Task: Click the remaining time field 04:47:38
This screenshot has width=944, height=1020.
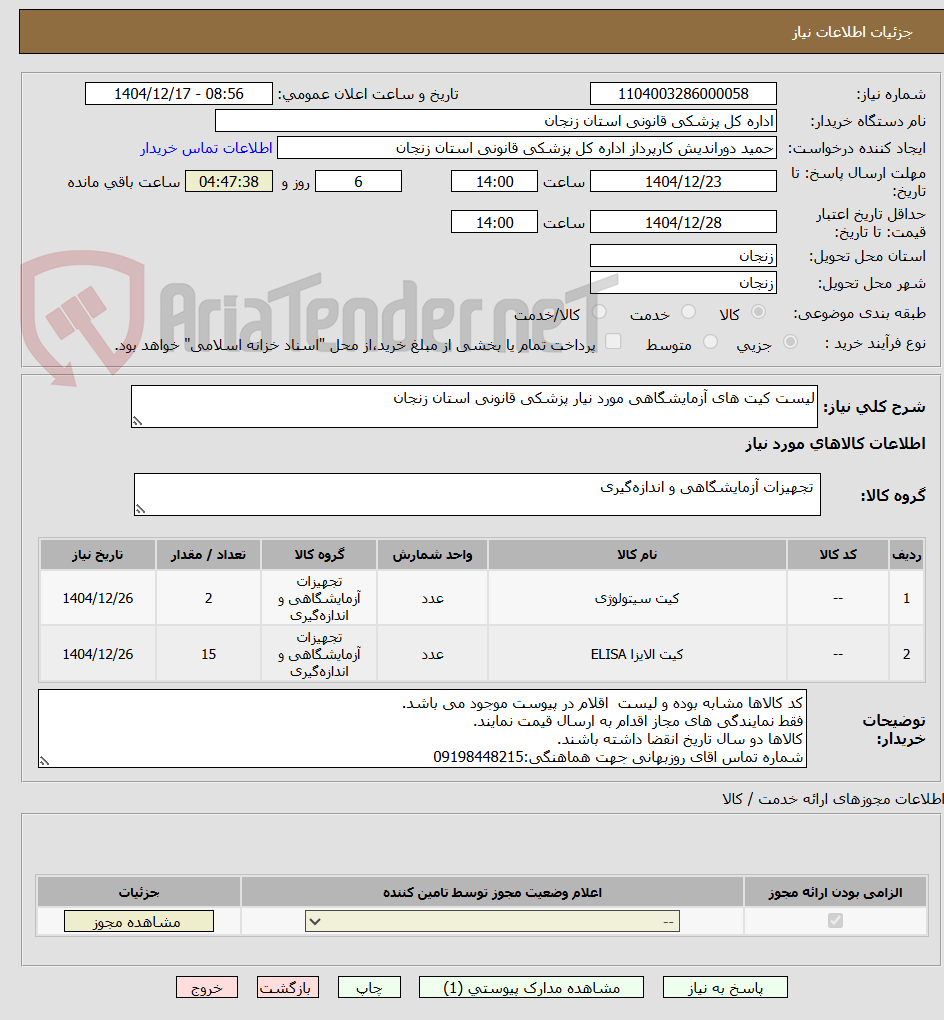Action: 229,181
